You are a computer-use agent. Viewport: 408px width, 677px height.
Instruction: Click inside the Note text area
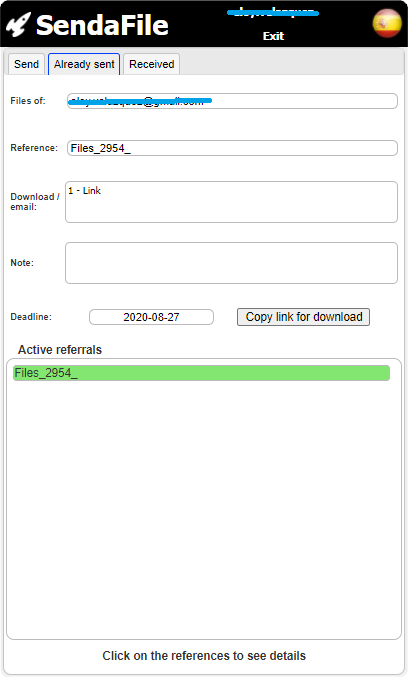231,263
